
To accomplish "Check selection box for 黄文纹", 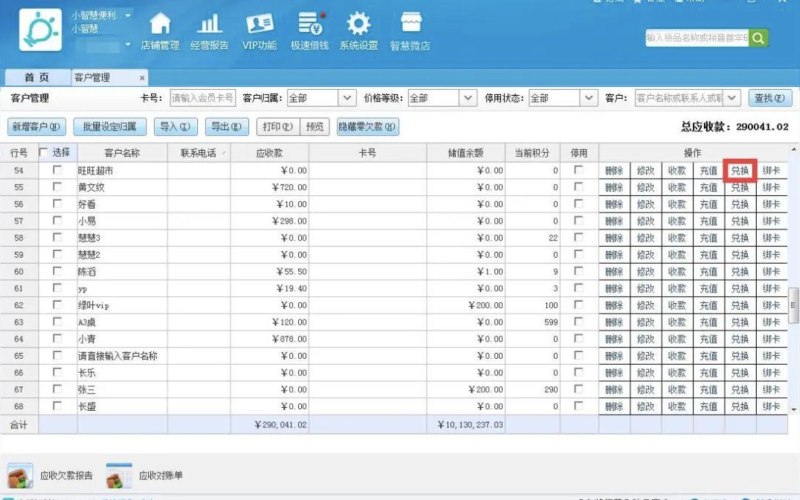I will pyautogui.click(x=57, y=187).
